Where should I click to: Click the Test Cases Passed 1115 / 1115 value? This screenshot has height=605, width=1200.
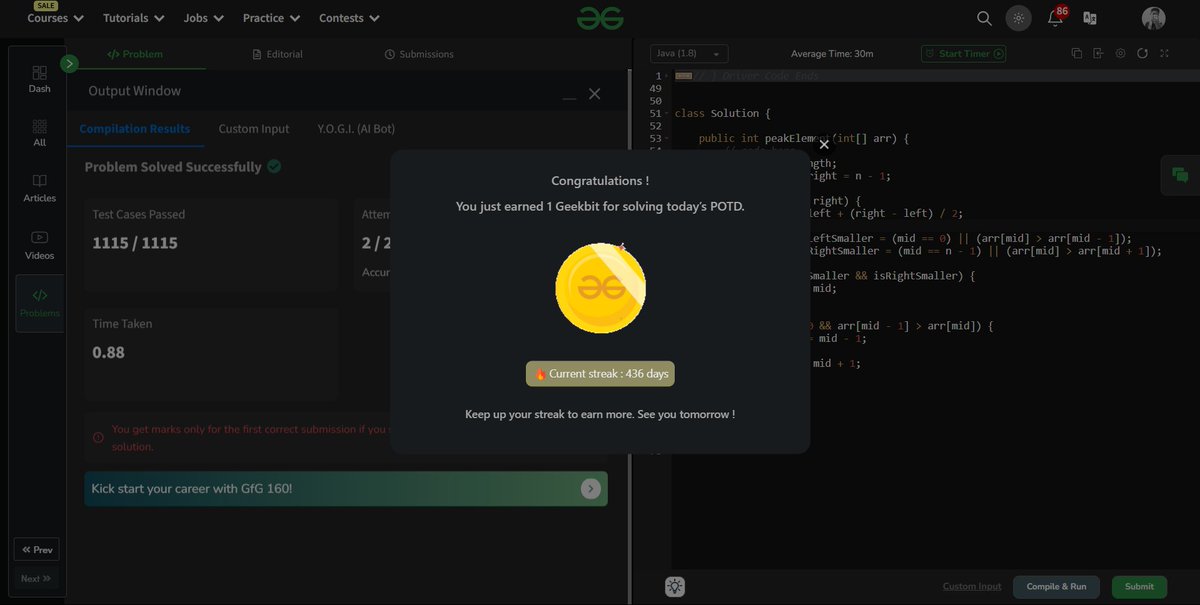coord(135,243)
